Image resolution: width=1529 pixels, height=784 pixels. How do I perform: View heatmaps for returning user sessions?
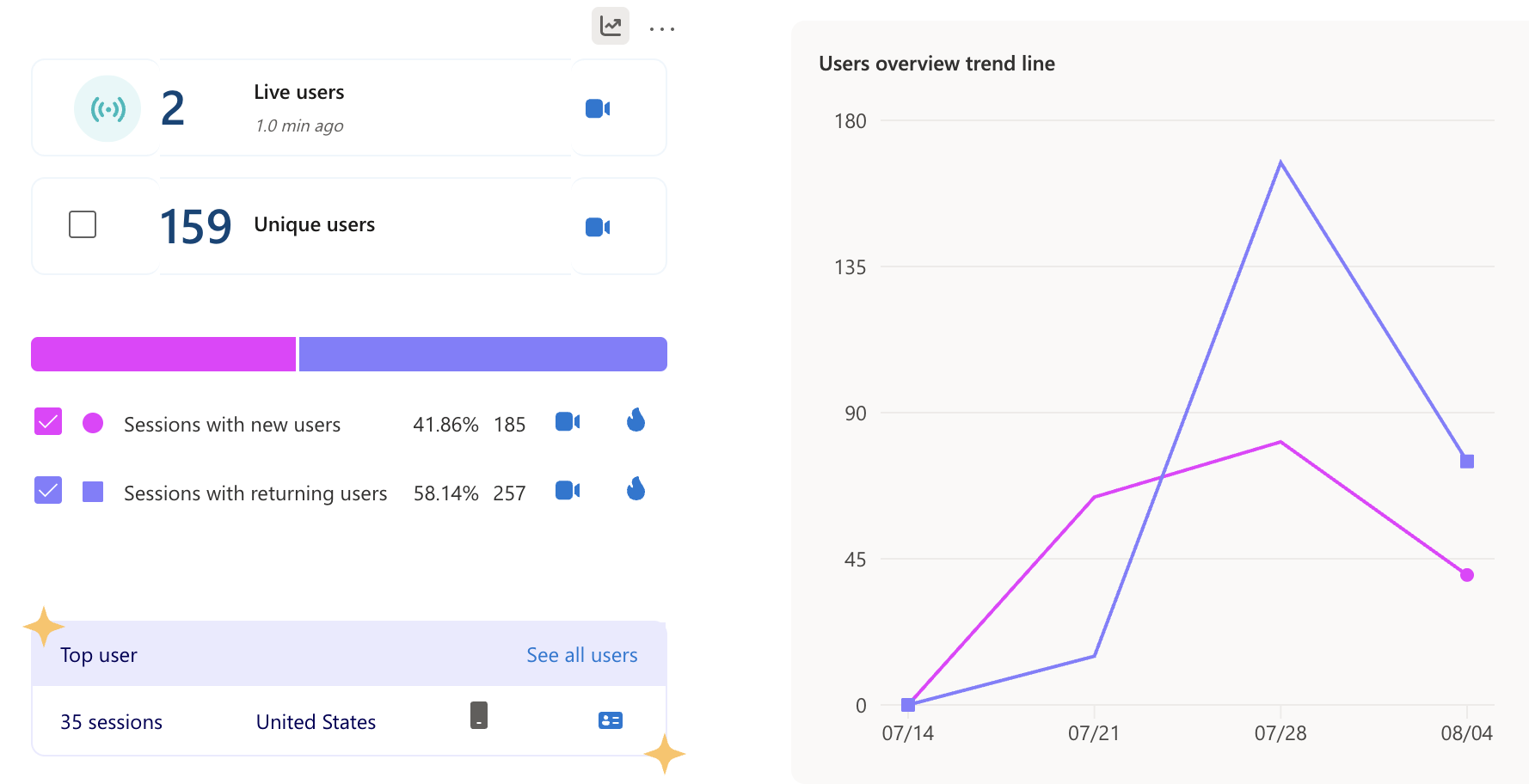(636, 489)
